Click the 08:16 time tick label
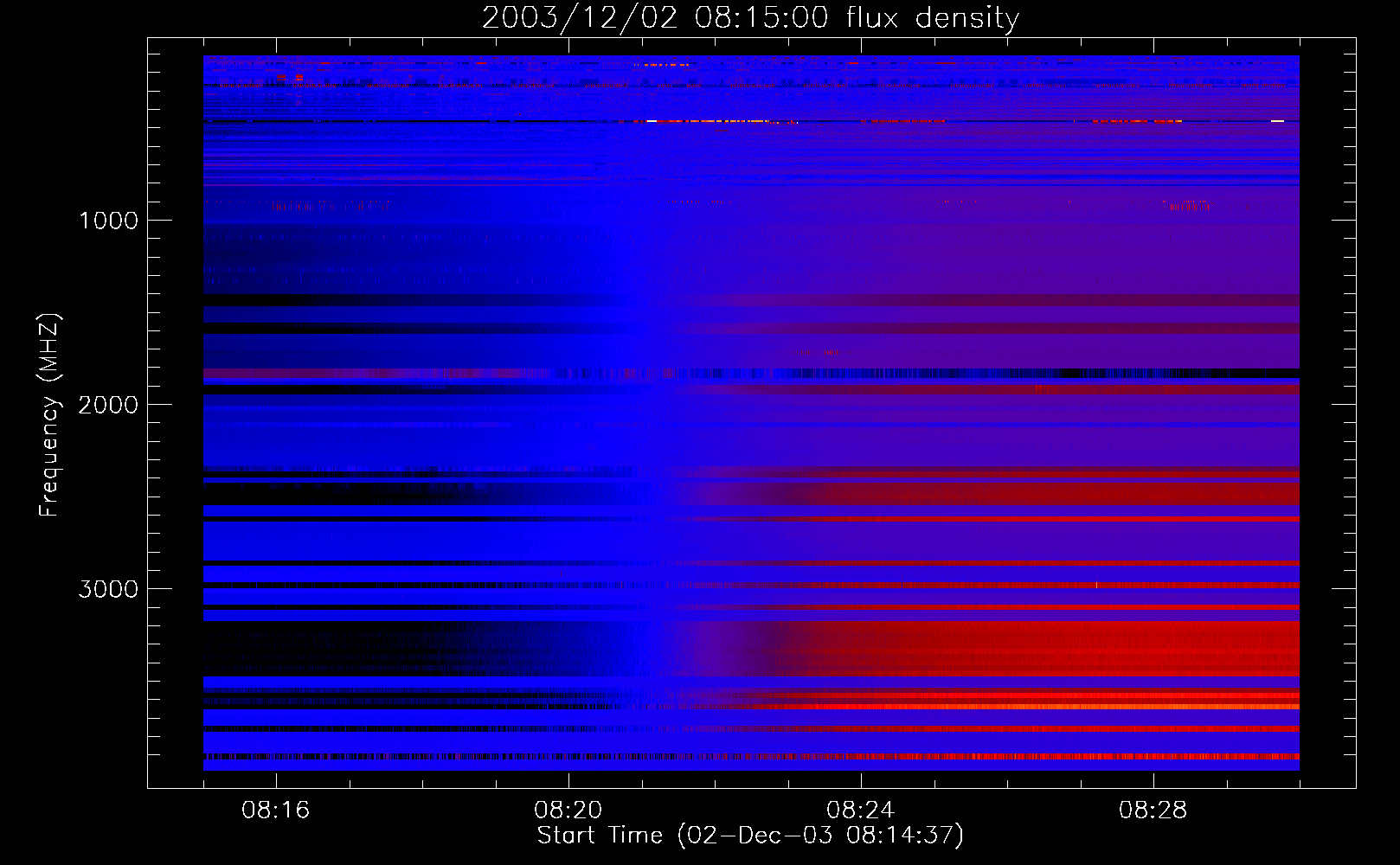Viewport: 1400px width, 865px height. (276, 811)
